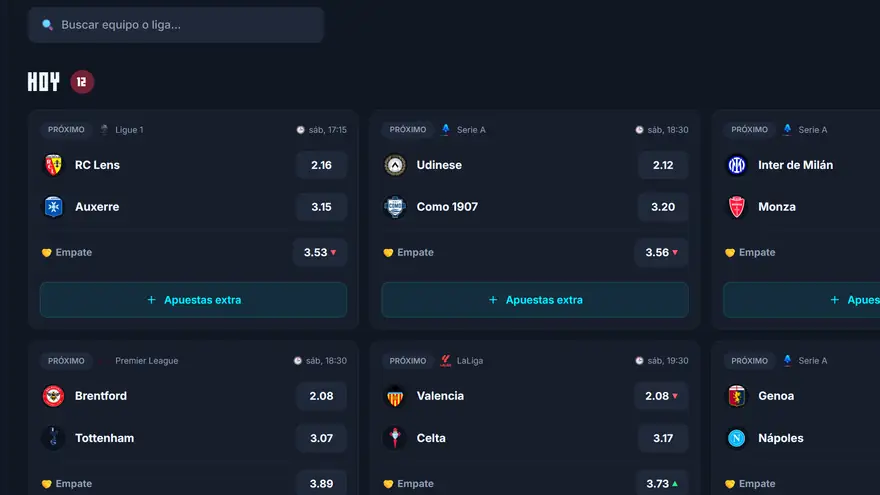Select Valencia odds 2.08
Viewport: 880px width, 495px height.
(x=662, y=396)
